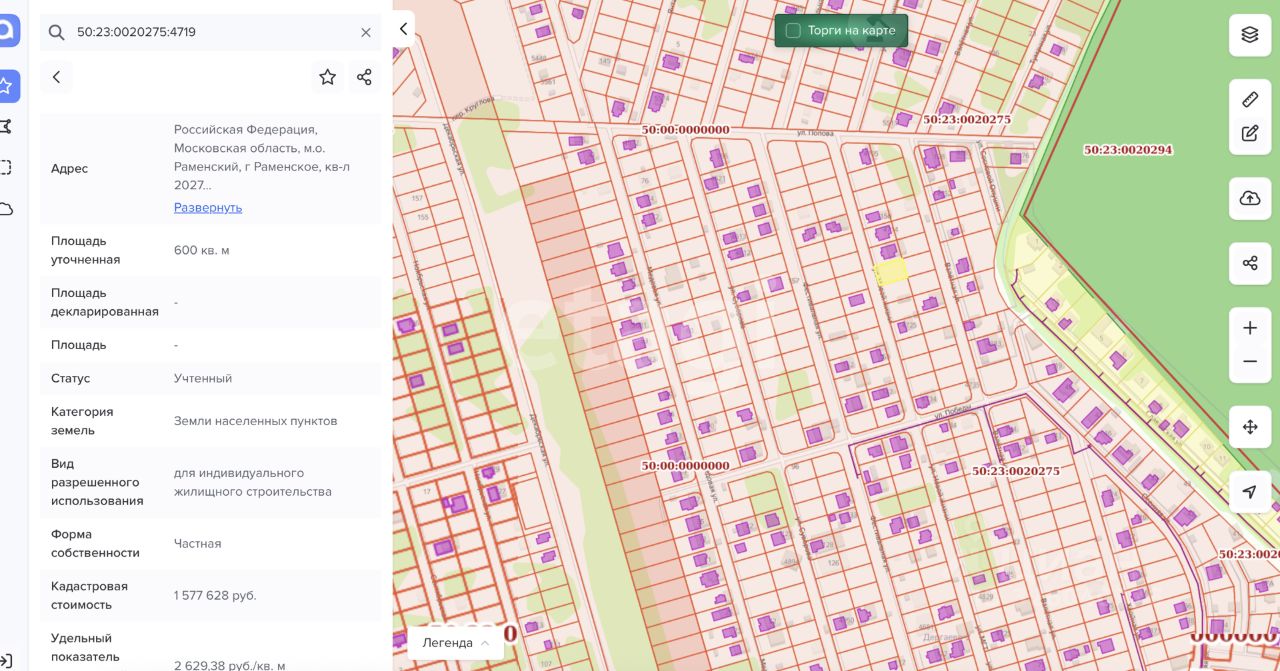Select the yellow highlighted parcel on map

click(891, 270)
